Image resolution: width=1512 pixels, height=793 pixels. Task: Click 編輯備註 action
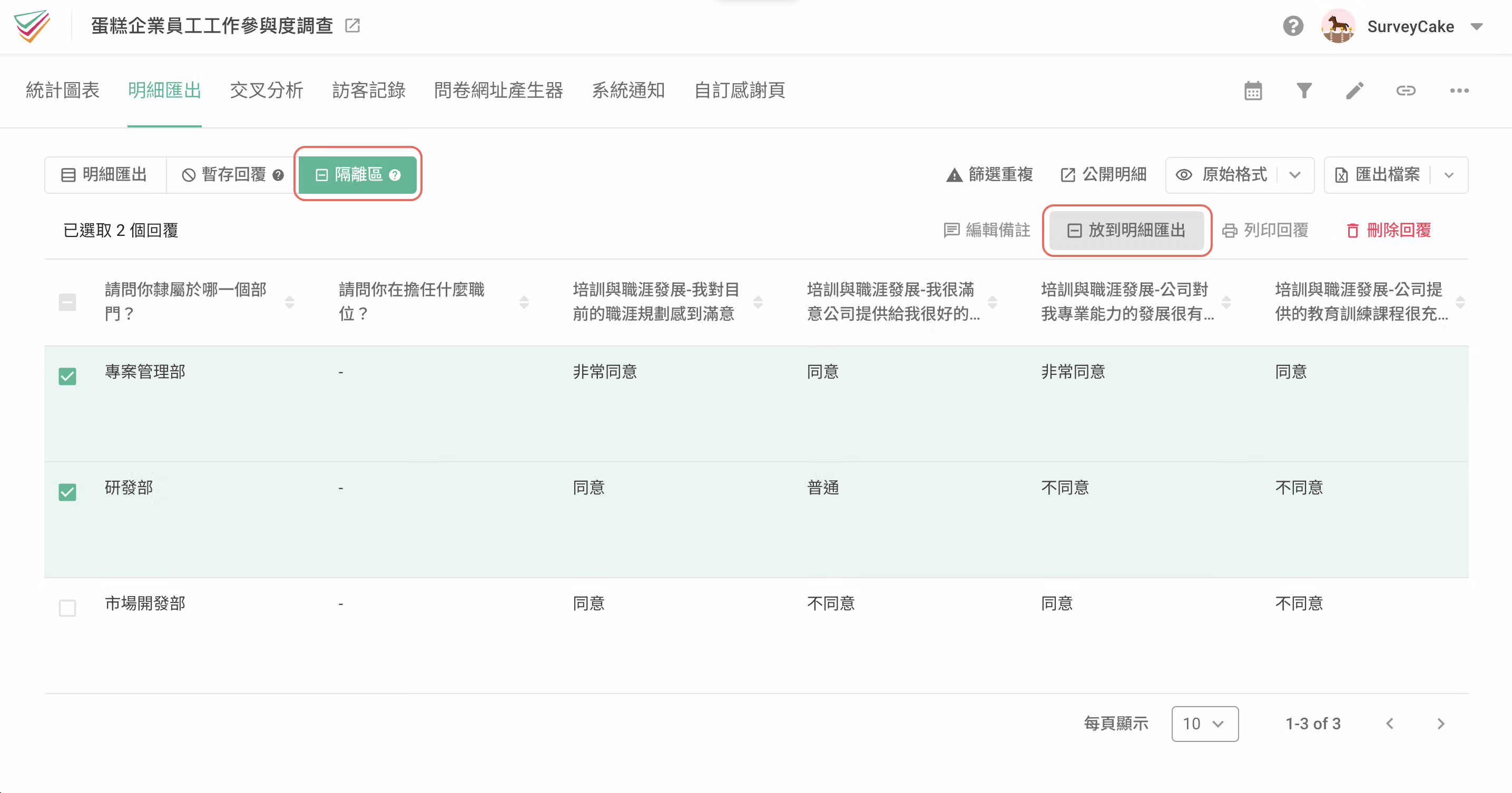pyautogui.click(x=987, y=231)
